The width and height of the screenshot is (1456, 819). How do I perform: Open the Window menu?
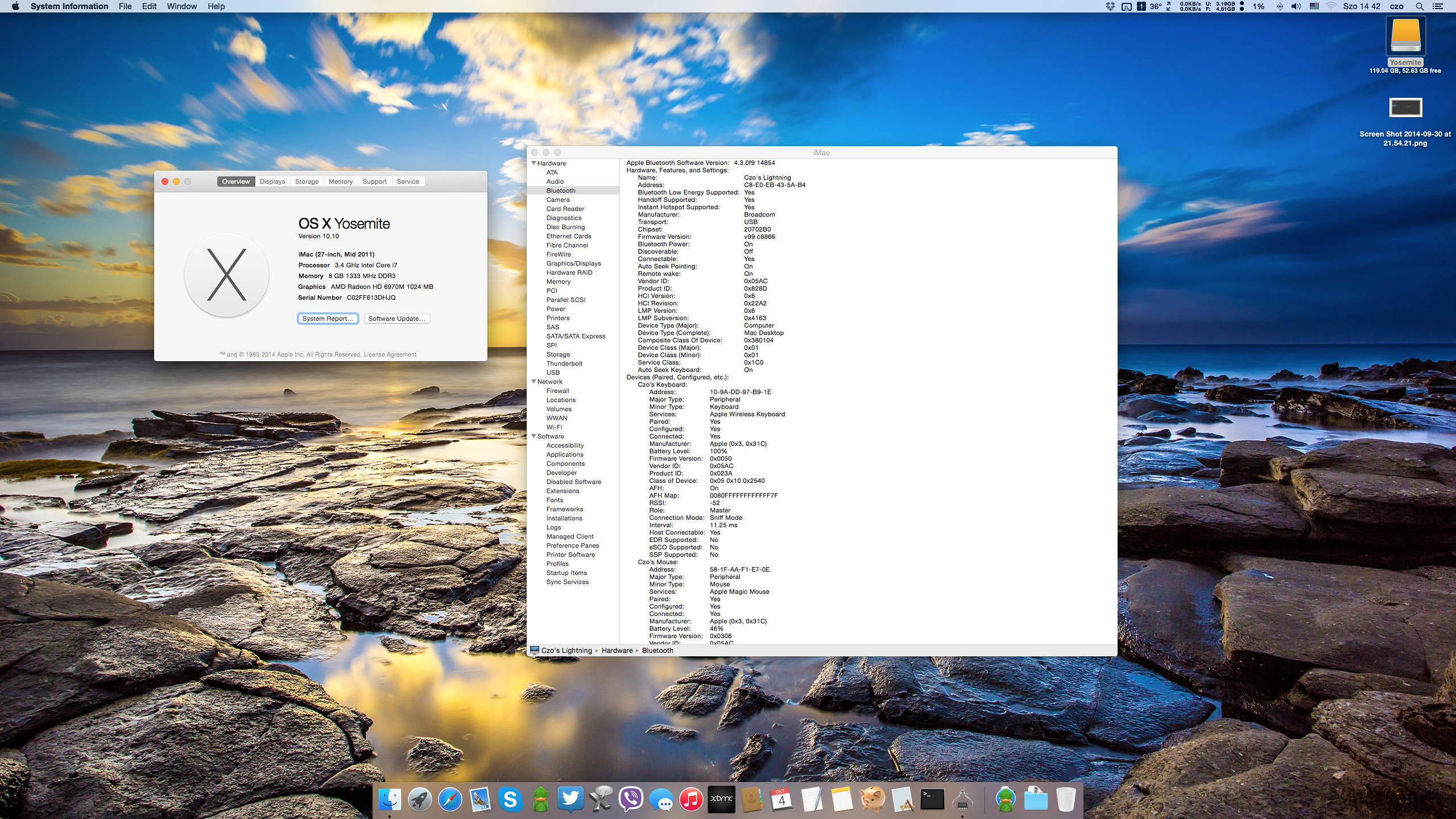181,6
